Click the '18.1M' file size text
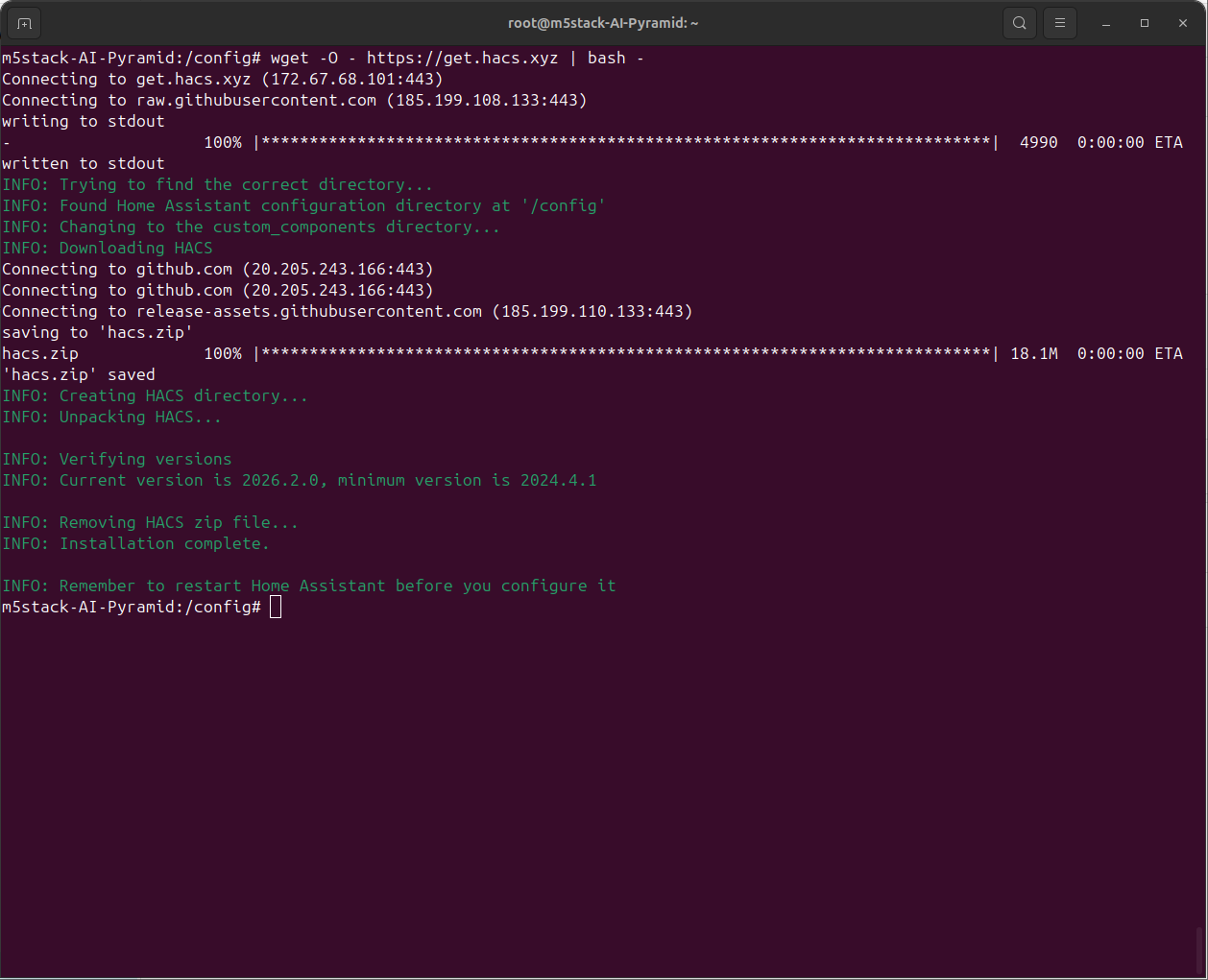The height and width of the screenshot is (980, 1208). tap(1034, 354)
